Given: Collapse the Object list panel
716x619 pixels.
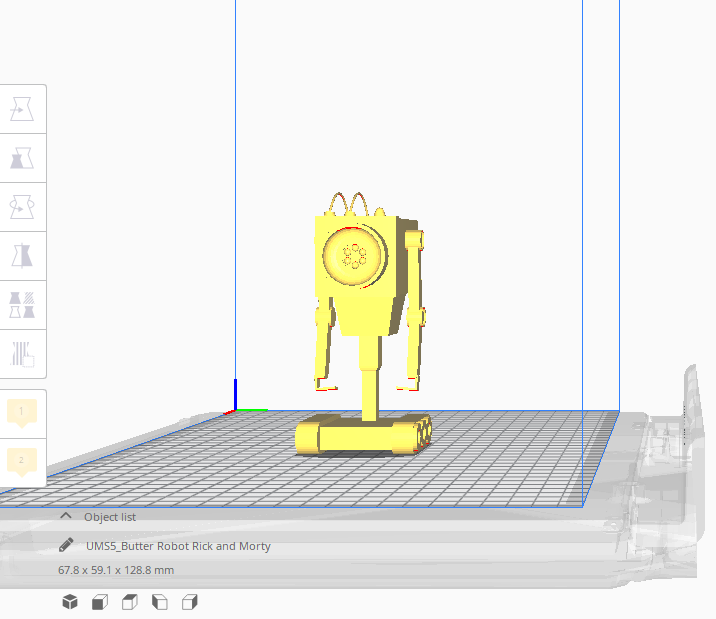Looking at the screenshot, I should click(66, 516).
